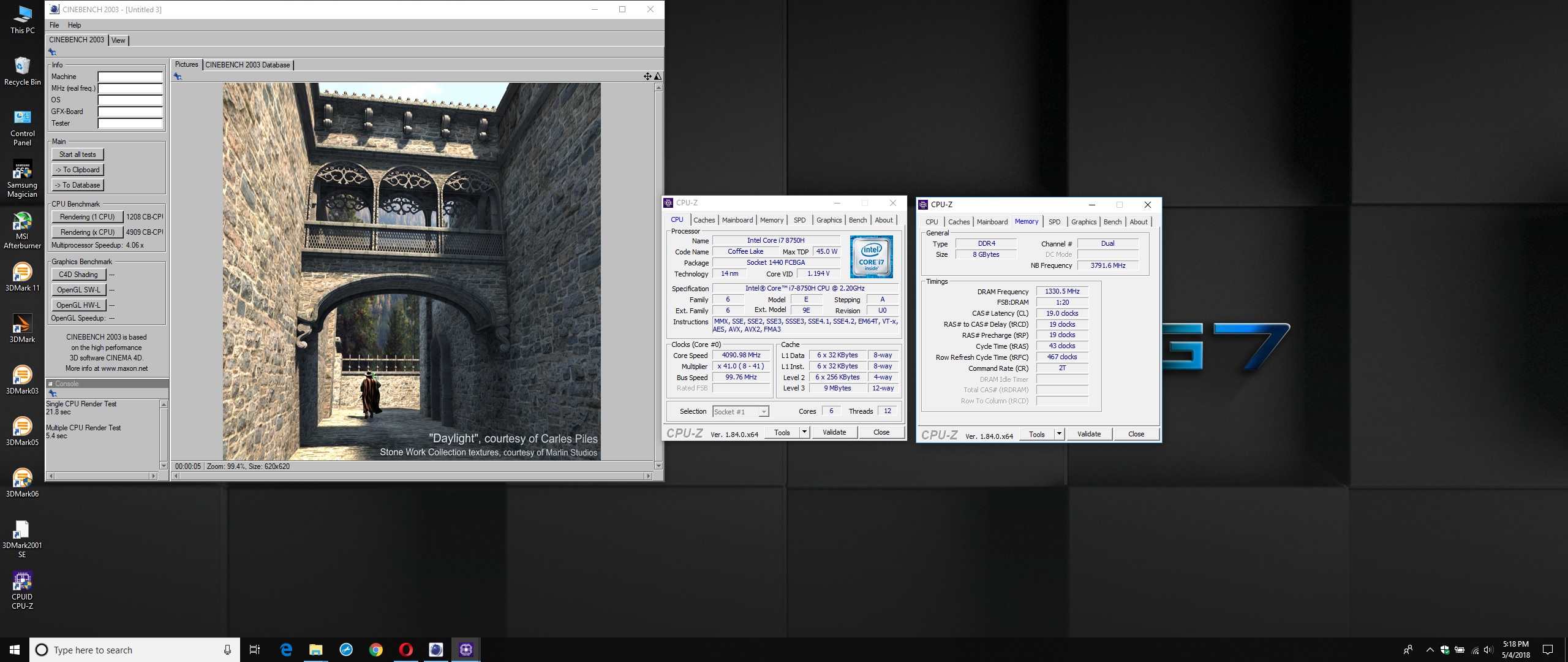Screen dimensions: 1568x662
Task: Launch MSI Afterburner shortcut
Action: [22, 230]
